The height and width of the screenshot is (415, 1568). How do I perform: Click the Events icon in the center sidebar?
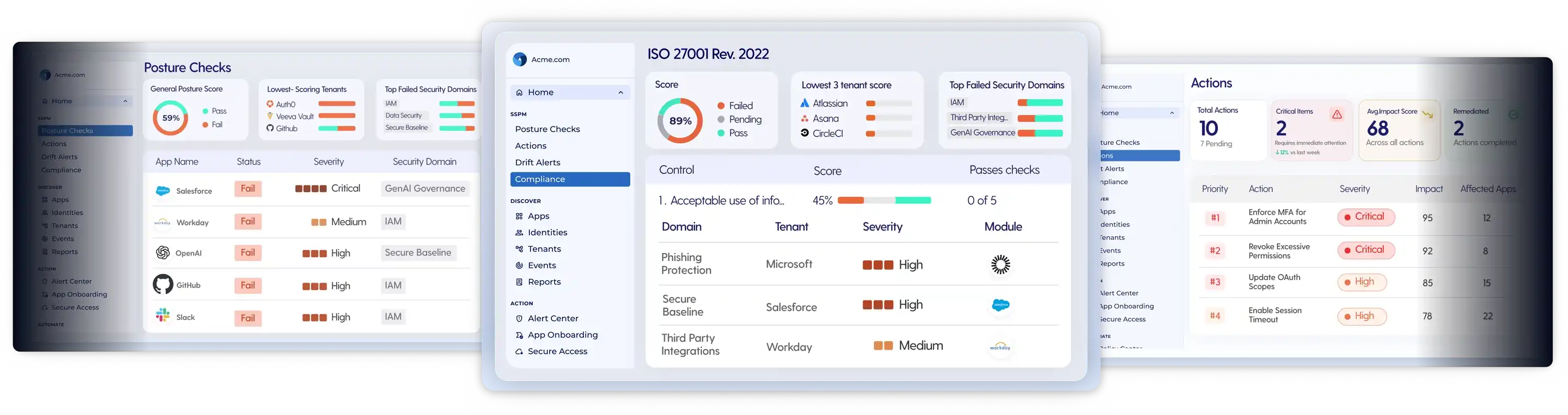click(519, 266)
